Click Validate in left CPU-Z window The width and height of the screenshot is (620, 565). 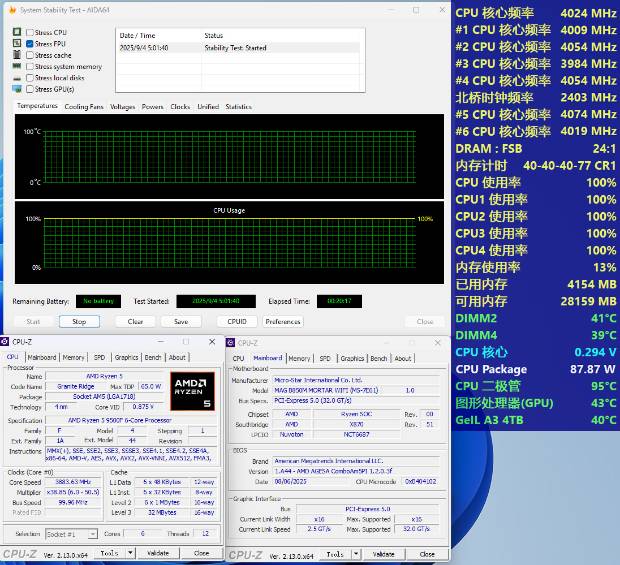[158, 553]
